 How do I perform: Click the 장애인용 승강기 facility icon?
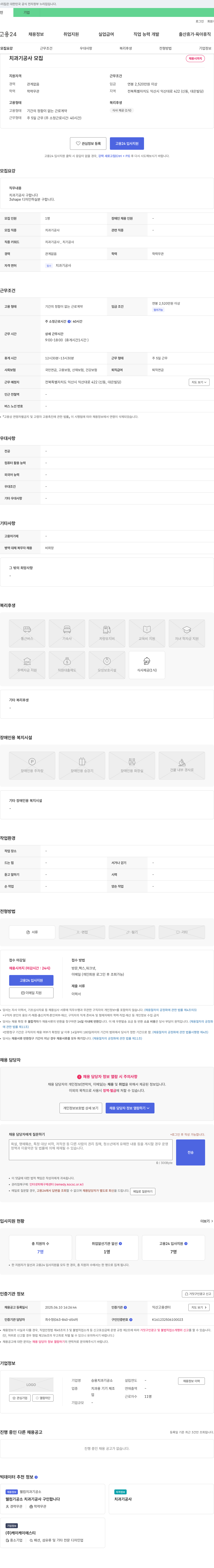click(x=82, y=765)
